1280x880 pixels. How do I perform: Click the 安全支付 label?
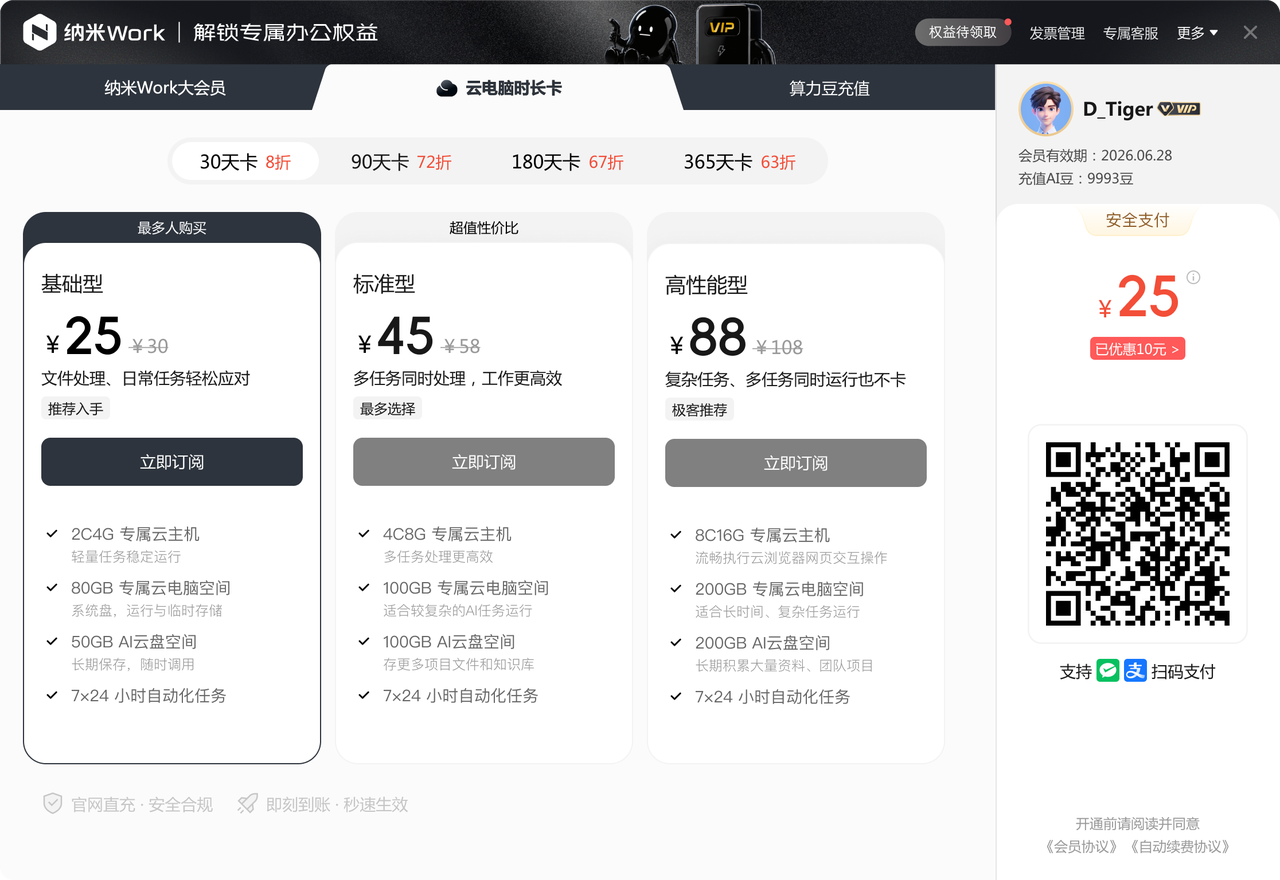tap(1137, 220)
